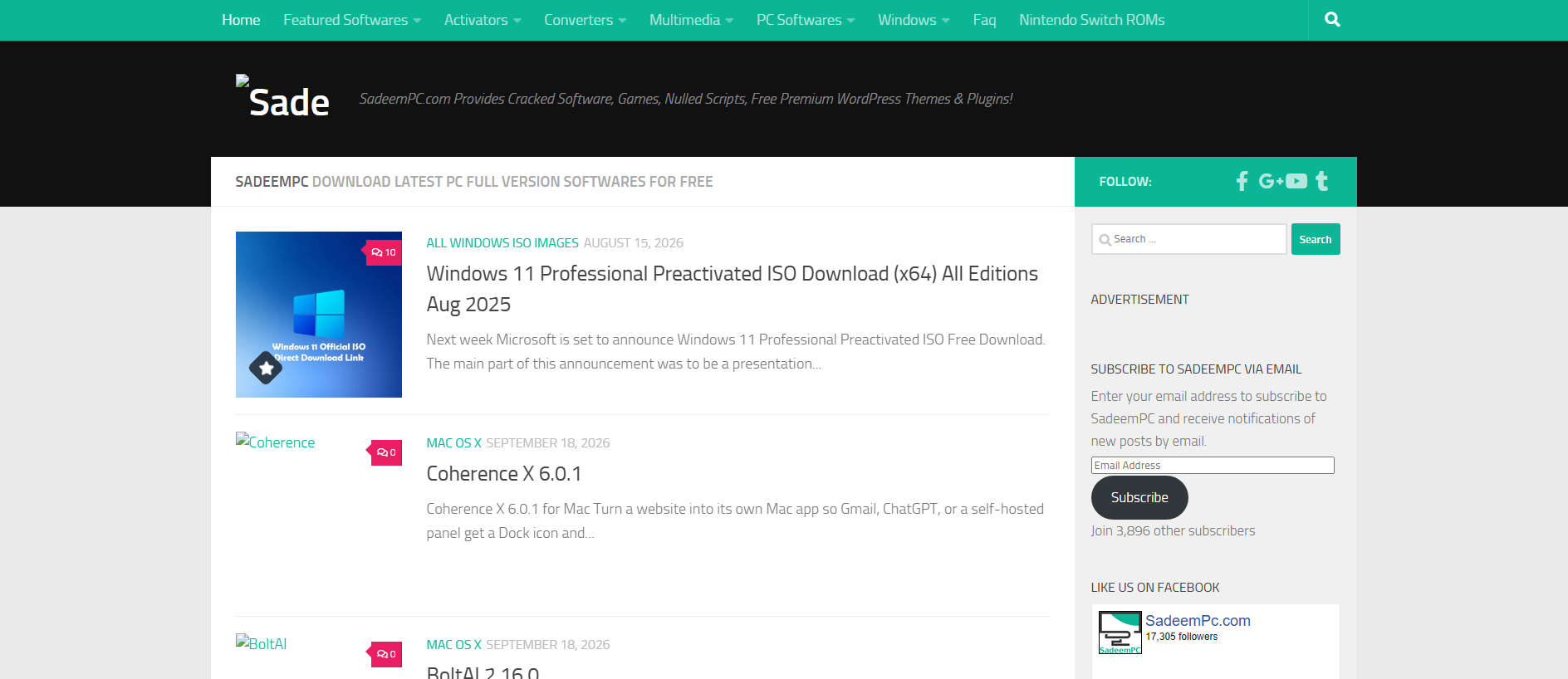
Task: Open the Windows 11 Professional Preactivated ISO post title
Action: (733, 289)
